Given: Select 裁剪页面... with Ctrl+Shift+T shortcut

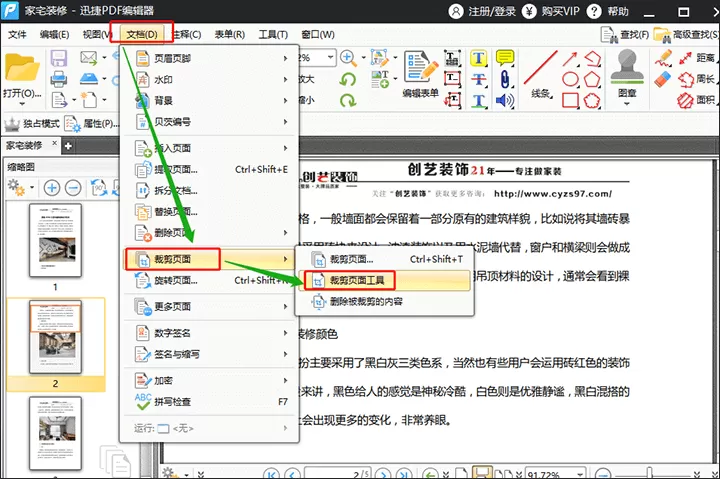Looking at the screenshot, I should pos(384,259).
